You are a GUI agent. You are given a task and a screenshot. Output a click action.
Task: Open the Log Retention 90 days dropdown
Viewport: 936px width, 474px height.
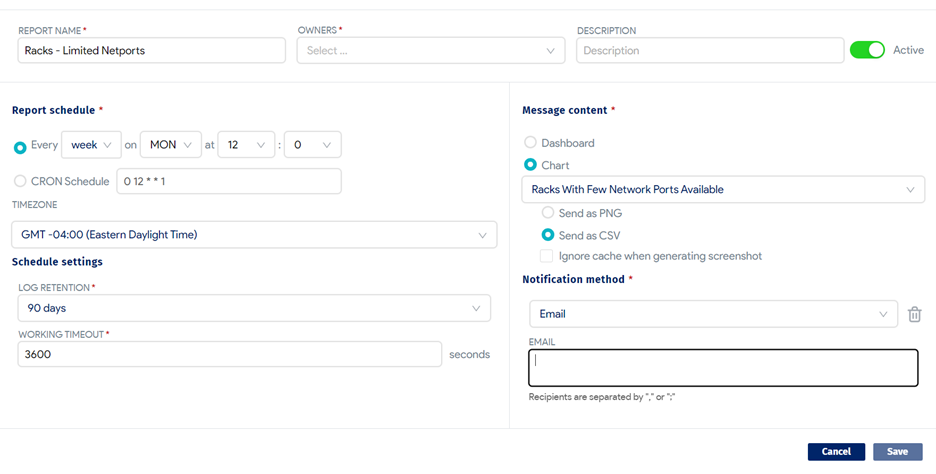point(254,308)
